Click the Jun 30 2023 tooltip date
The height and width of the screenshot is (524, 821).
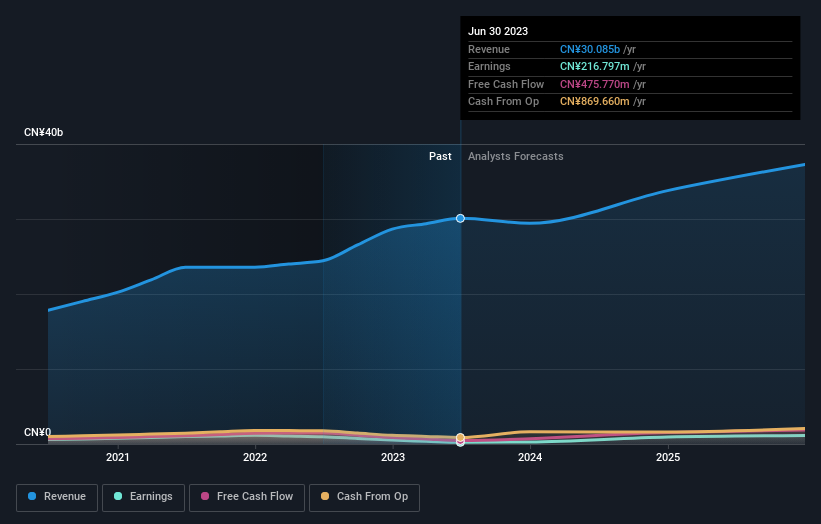click(498, 31)
